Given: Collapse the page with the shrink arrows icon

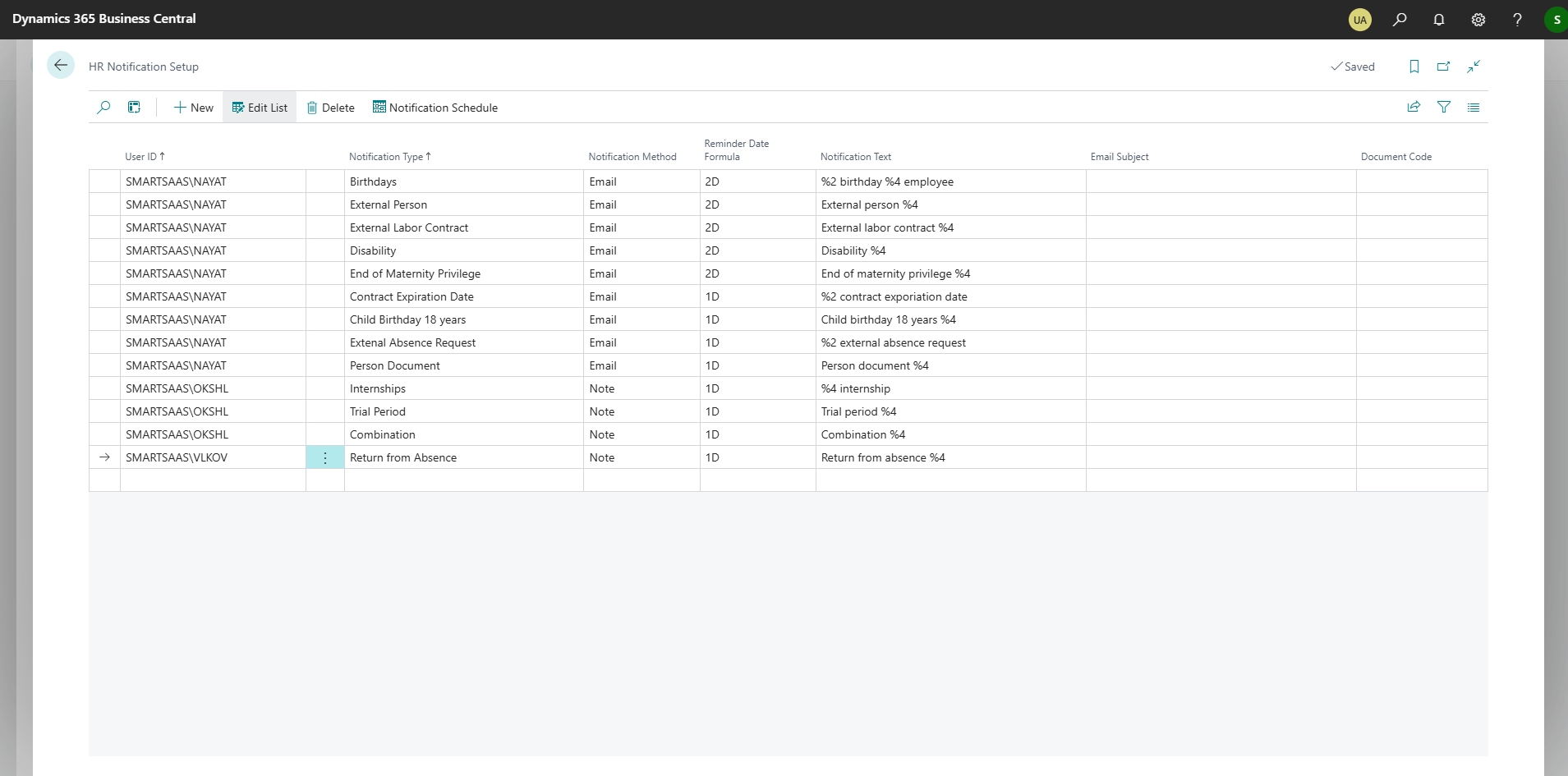Looking at the screenshot, I should point(1474,67).
